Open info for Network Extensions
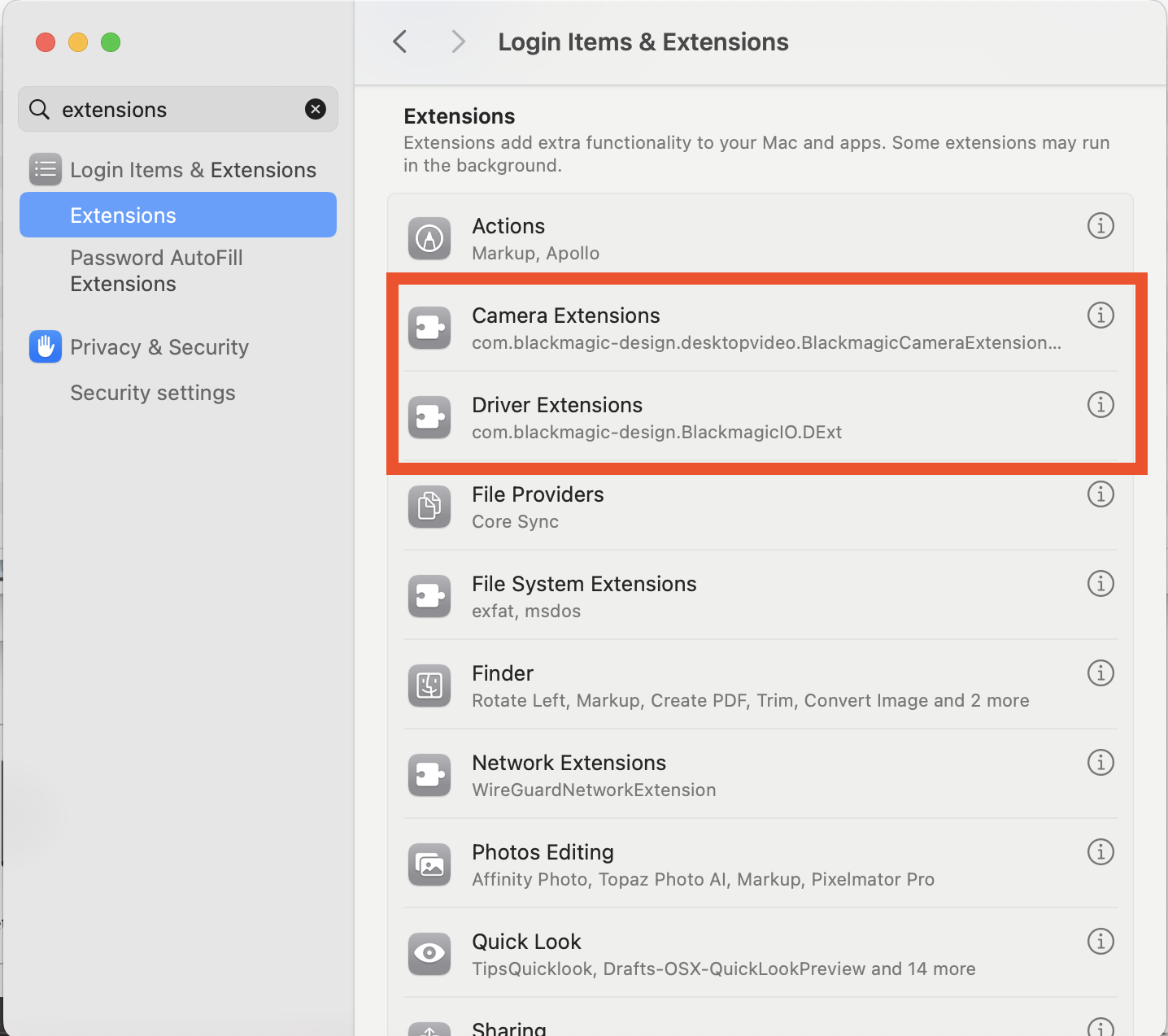Image resolution: width=1168 pixels, height=1036 pixels. [x=1100, y=762]
